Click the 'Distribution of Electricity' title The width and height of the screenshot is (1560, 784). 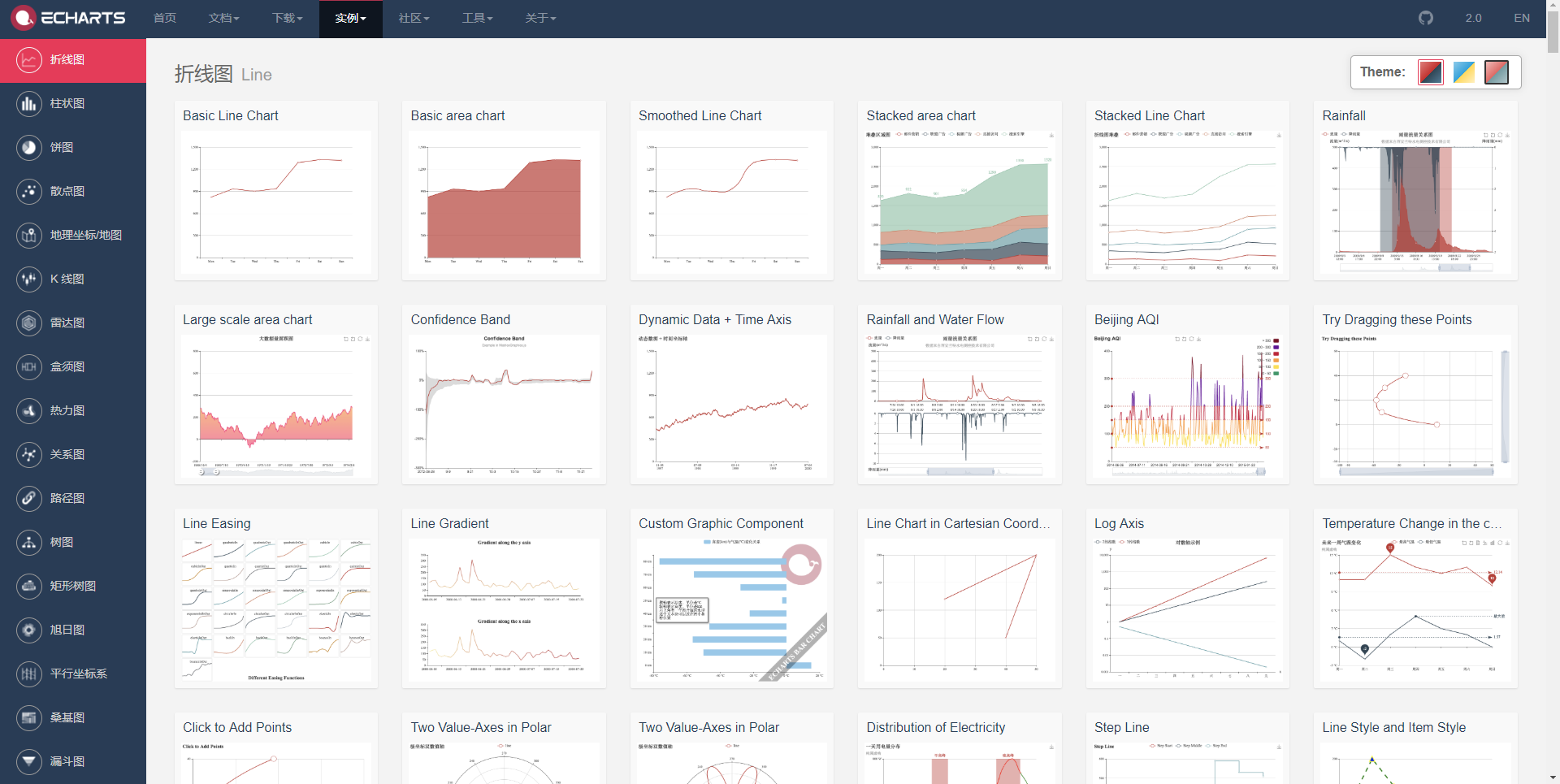(936, 728)
